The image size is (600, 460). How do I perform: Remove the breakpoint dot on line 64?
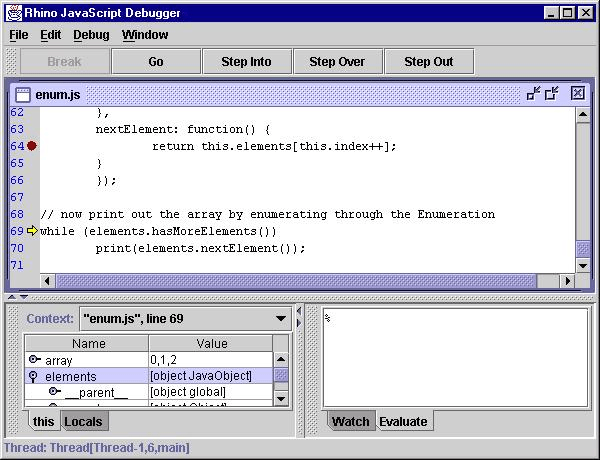tap(31, 146)
